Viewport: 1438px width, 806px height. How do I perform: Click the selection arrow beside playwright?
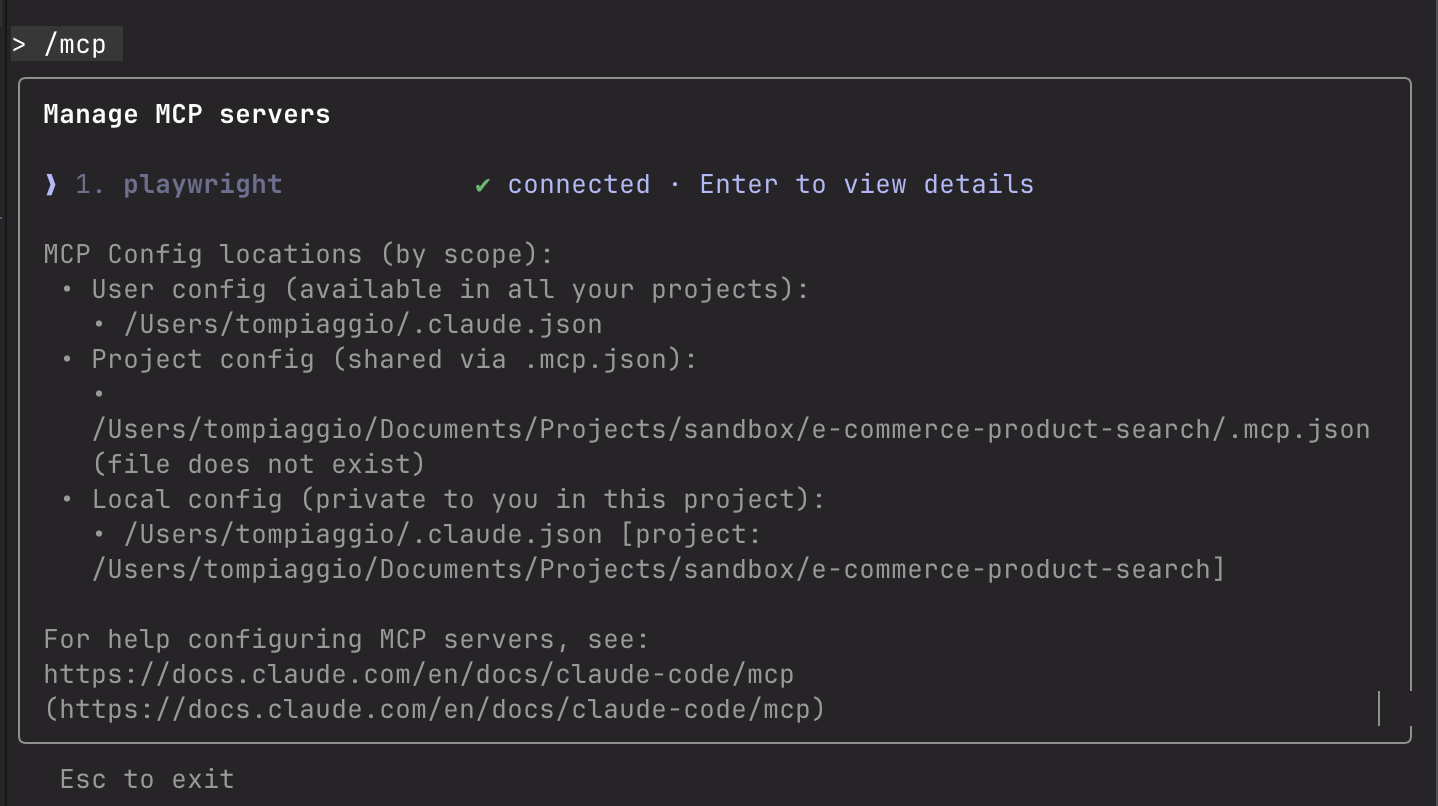click(51, 185)
